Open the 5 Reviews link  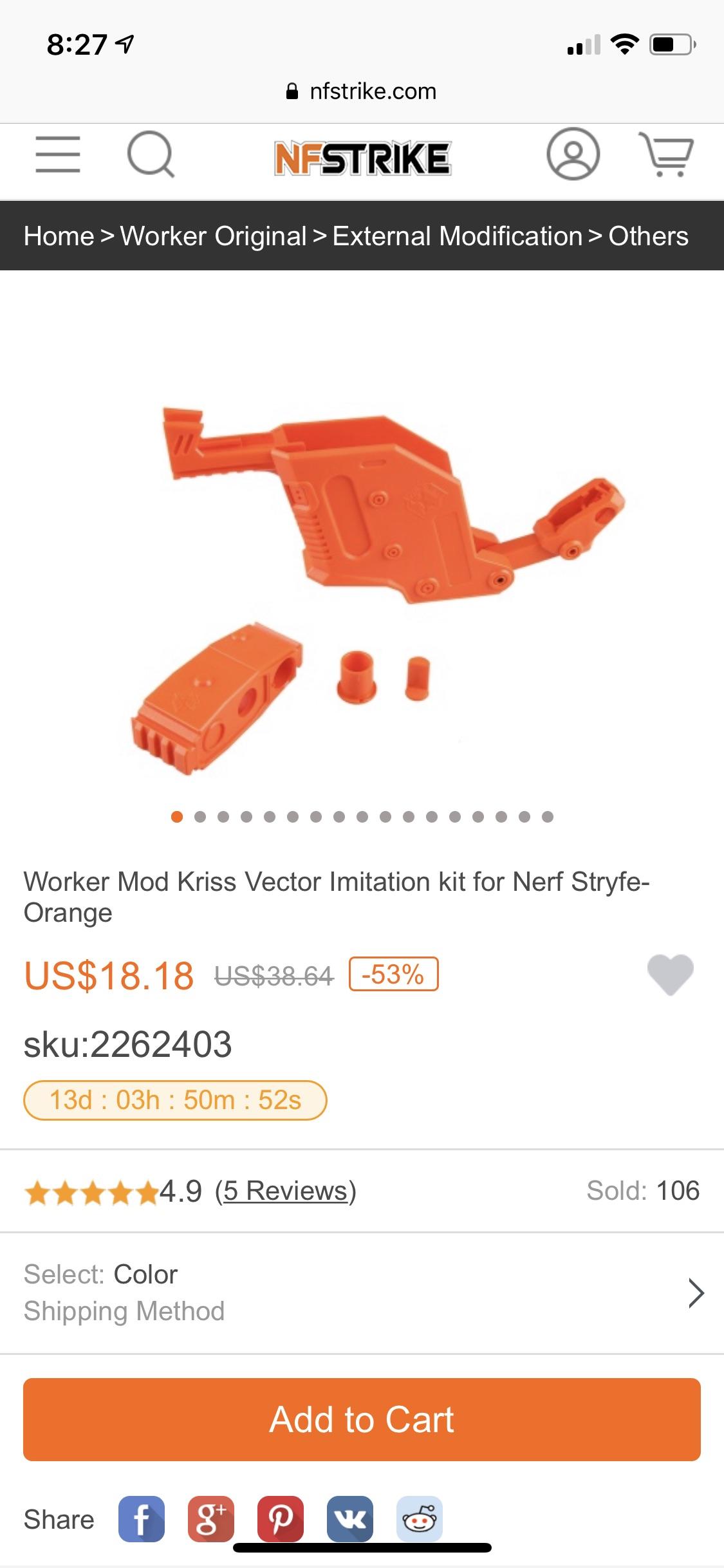tap(286, 1191)
